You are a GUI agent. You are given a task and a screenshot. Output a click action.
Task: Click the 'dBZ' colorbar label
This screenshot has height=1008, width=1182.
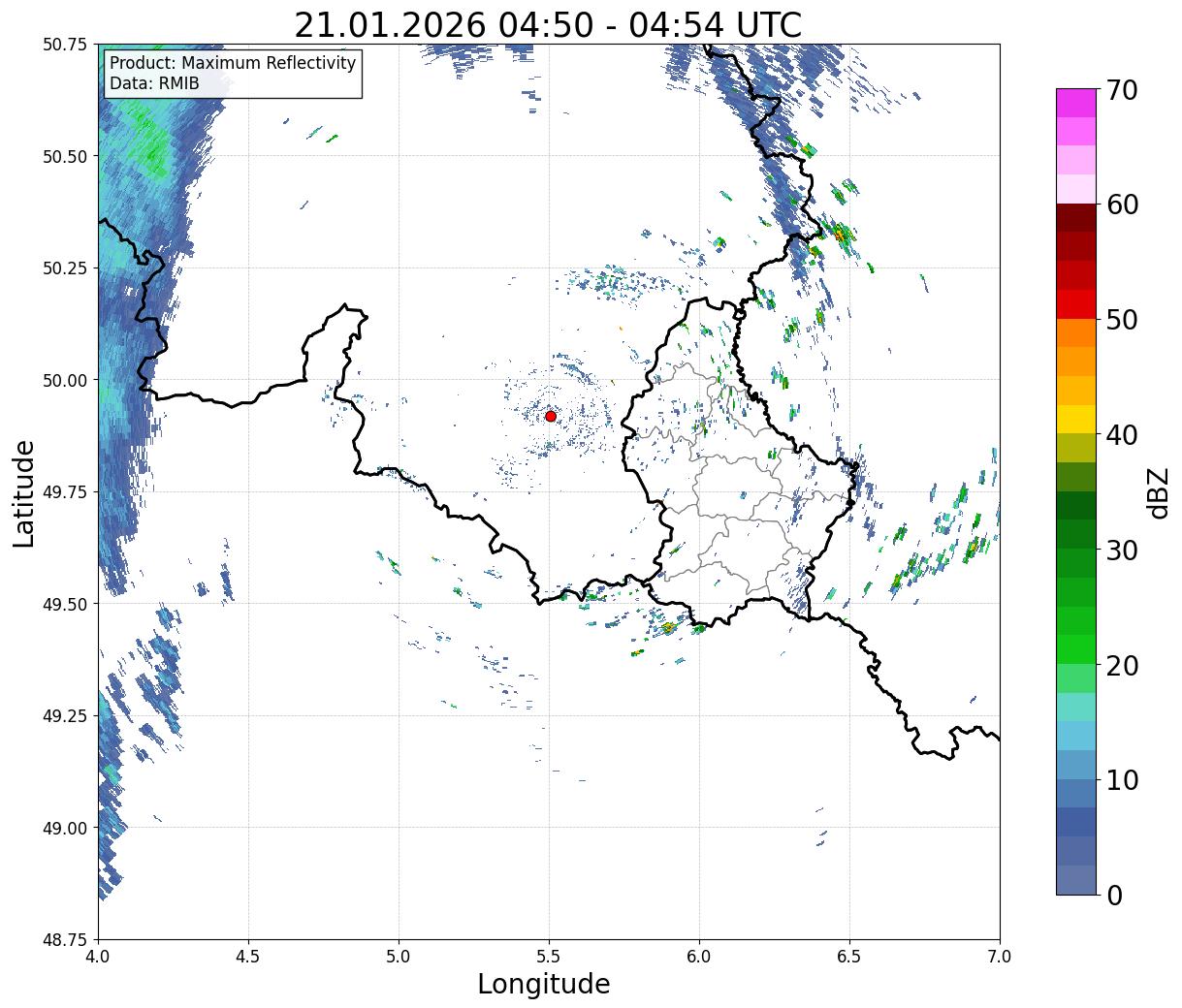pos(1158,493)
